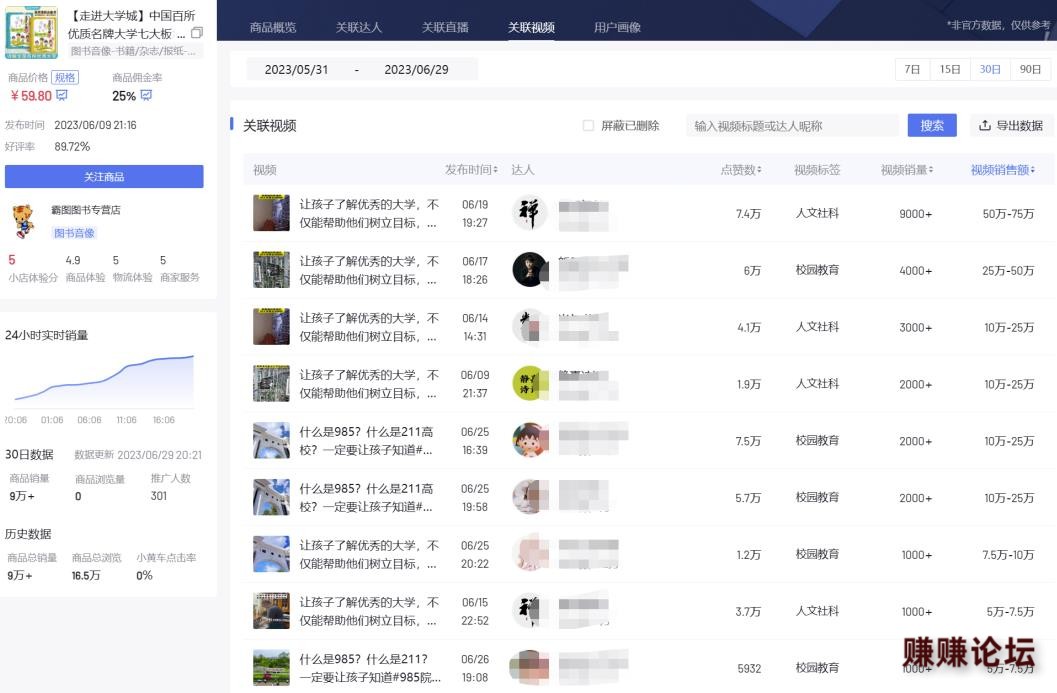Open creator avatar for 06/26 19:08 video
Image resolution: width=1057 pixels, height=693 pixels.
[529, 667]
